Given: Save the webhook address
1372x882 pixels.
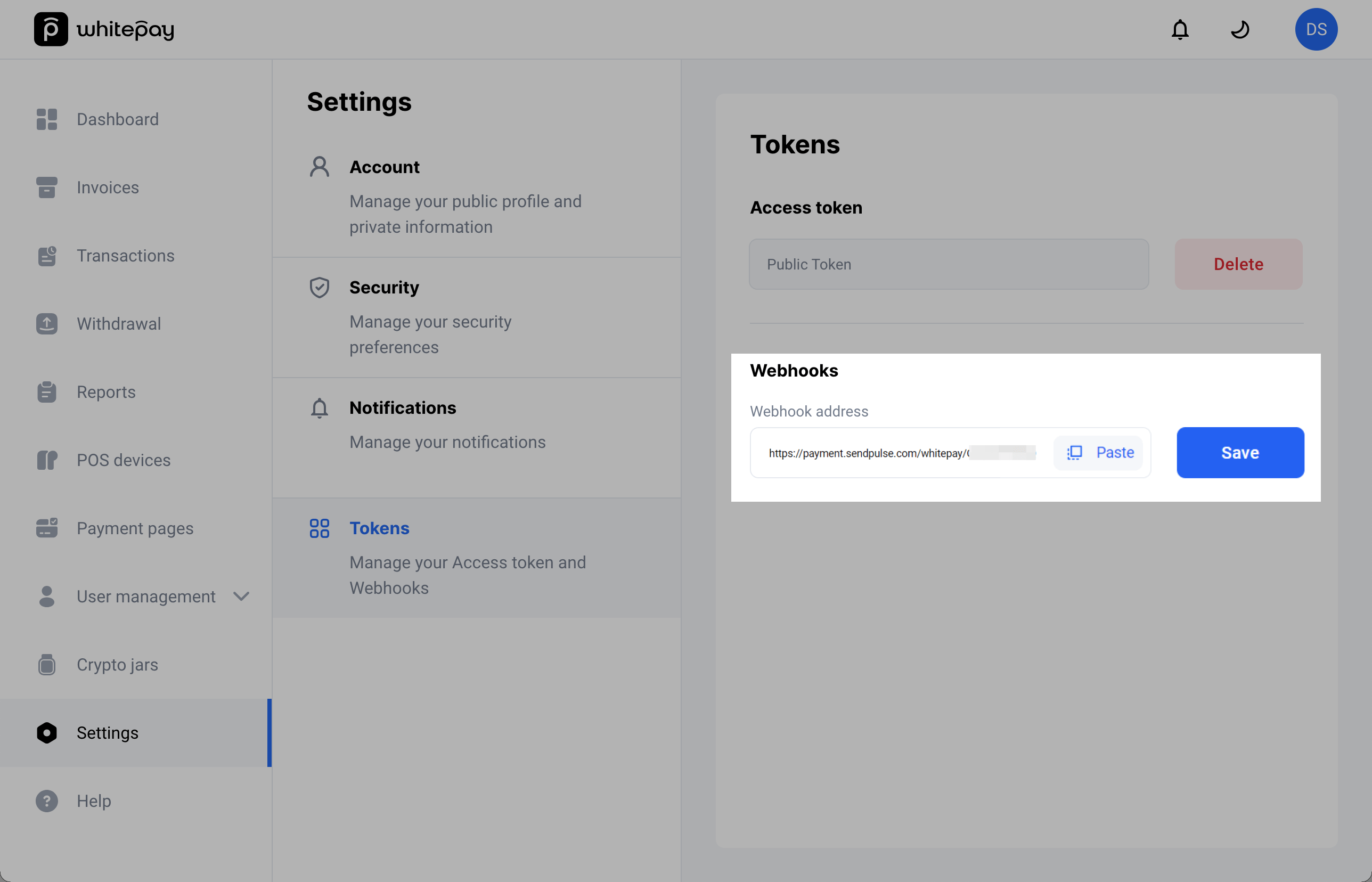Looking at the screenshot, I should (x=1240, y=453).
